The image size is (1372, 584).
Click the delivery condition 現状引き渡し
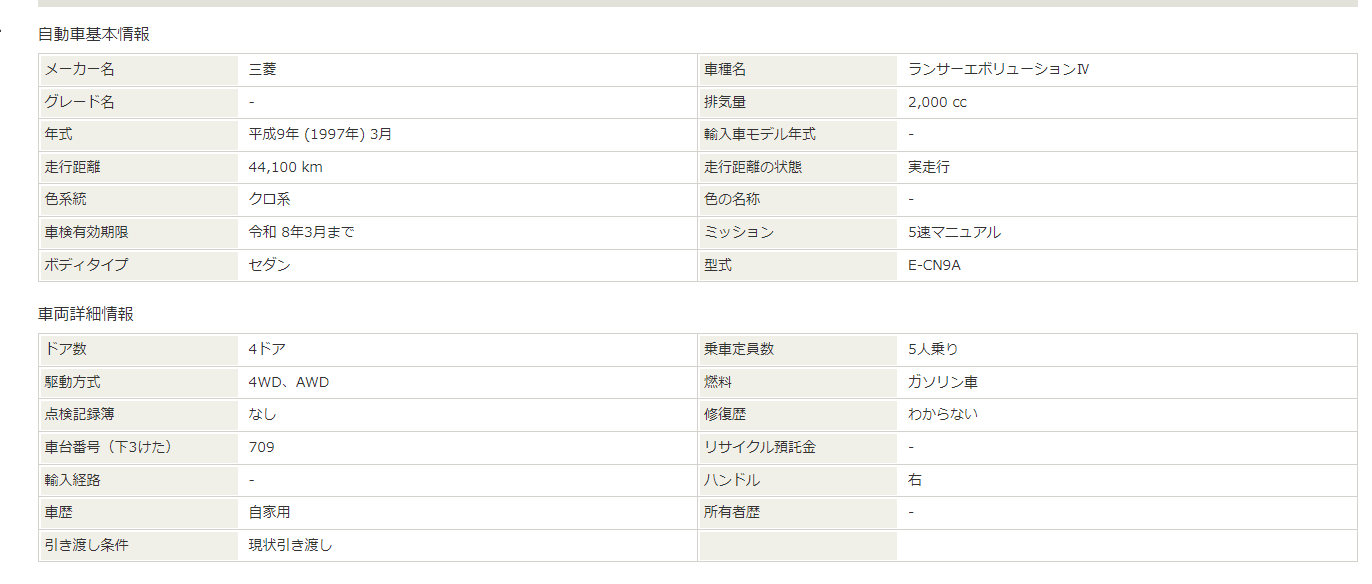coord(291,545)
